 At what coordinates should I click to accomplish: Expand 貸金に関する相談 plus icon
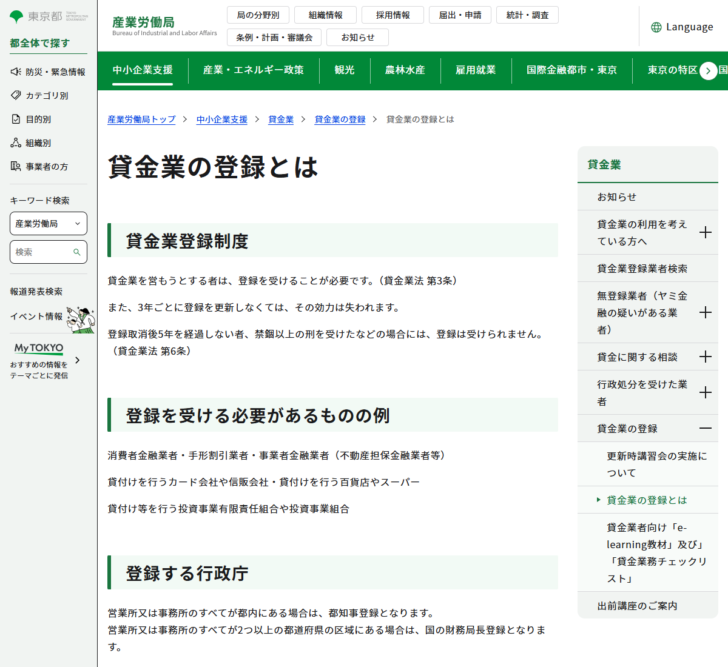click(705, 356)
